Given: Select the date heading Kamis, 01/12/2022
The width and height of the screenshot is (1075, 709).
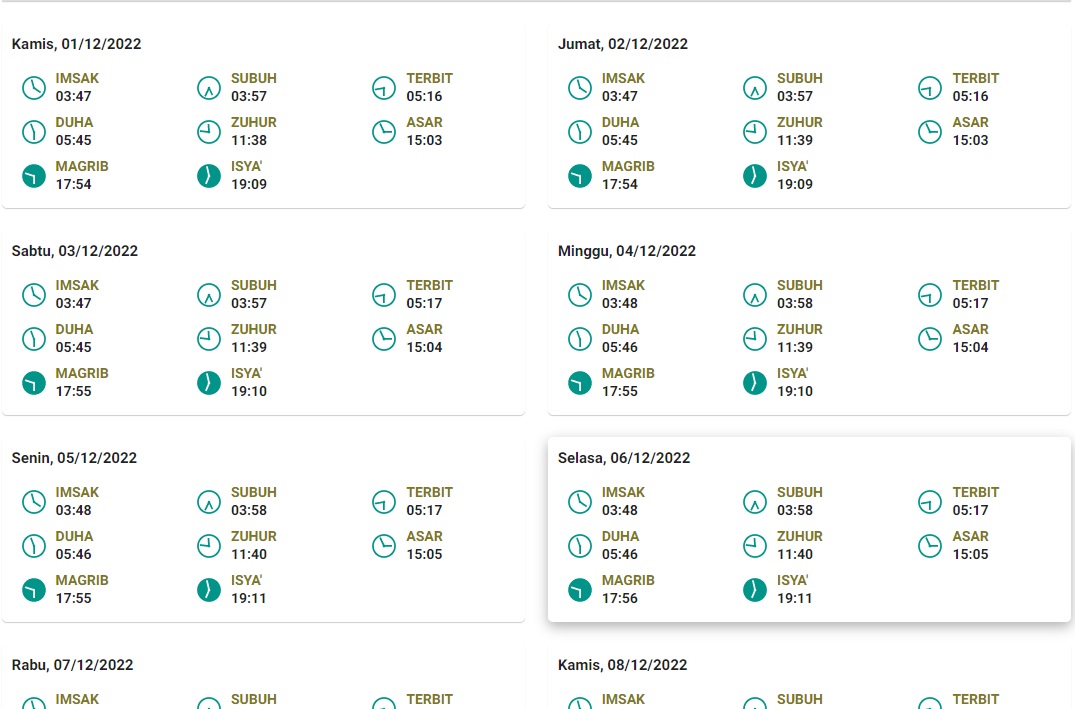Looking at the screenshot, I should pos(76,44).
